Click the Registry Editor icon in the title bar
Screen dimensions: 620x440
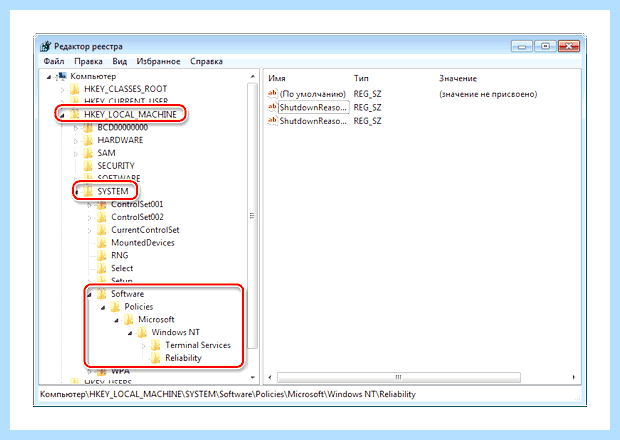(46, 46)
